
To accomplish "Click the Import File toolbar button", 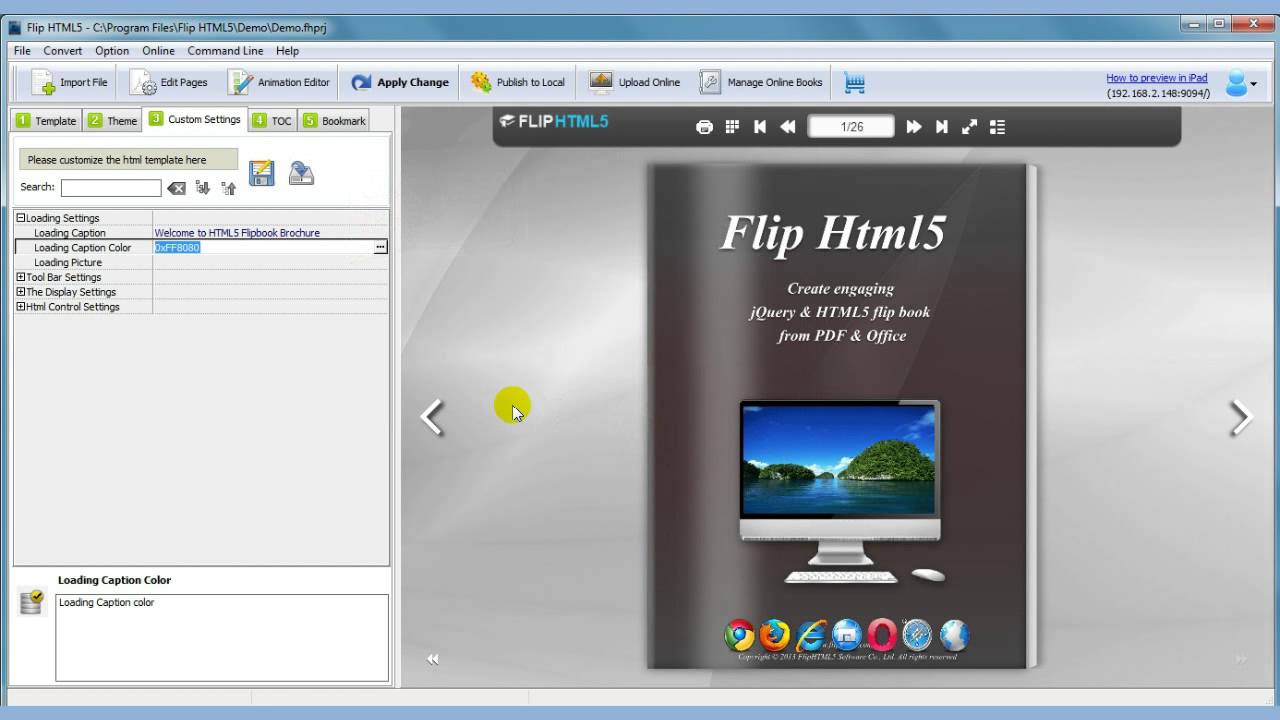I will tap(68, 82).
